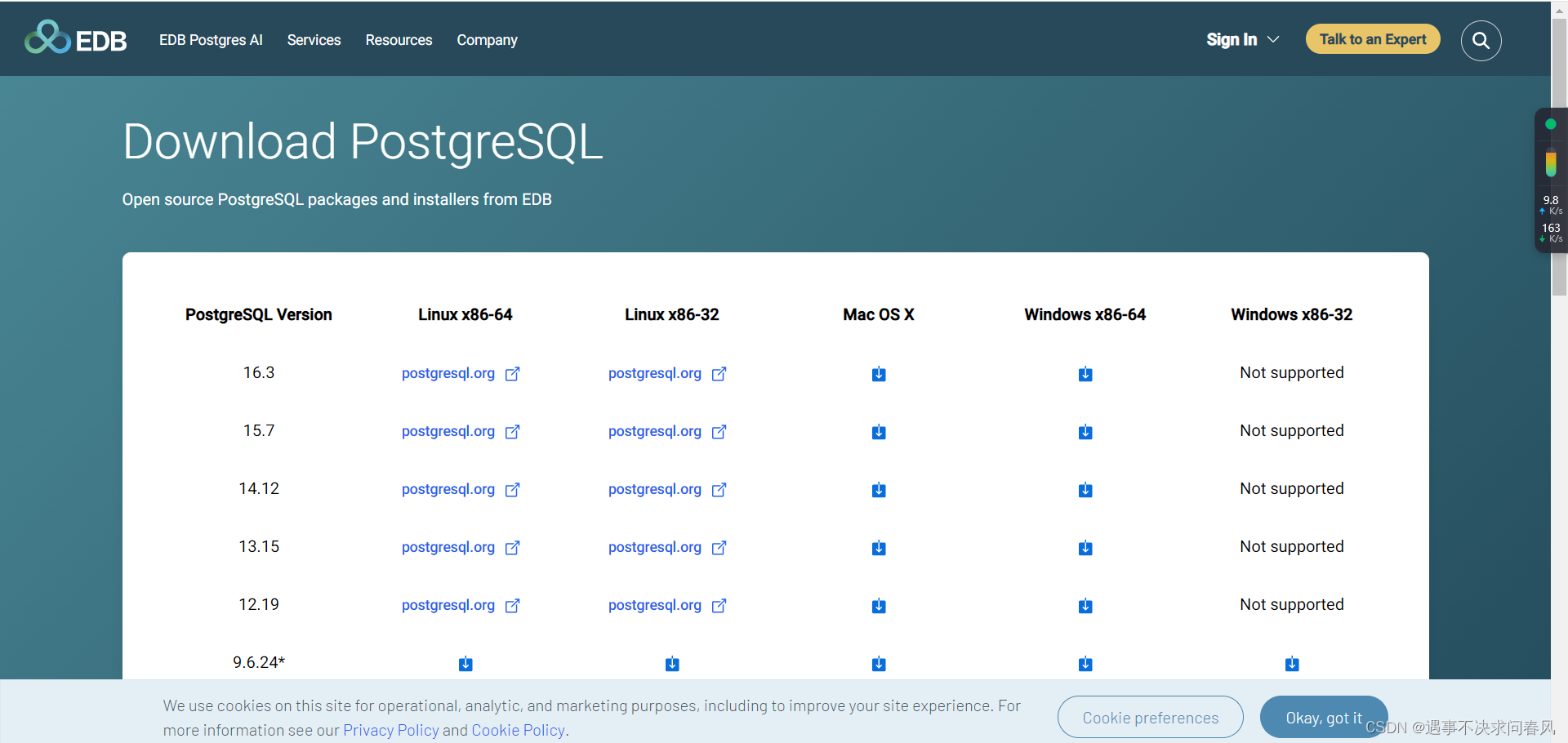Download PostgreSQL 13.15 for Mac OS X

pyautogui.click(x=879, y=548)
